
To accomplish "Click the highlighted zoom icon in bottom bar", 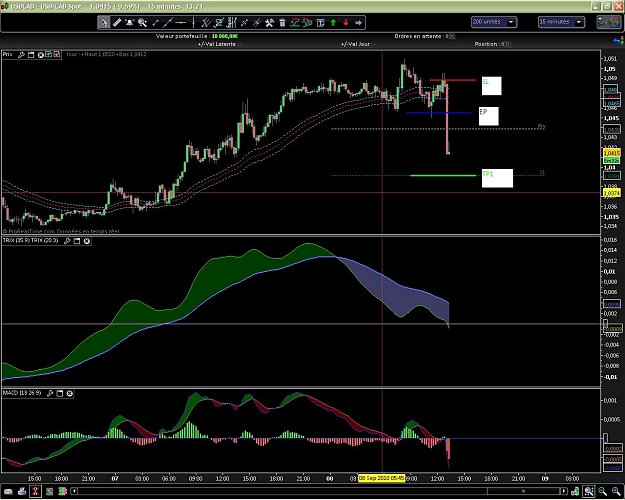I will point(589,491).
